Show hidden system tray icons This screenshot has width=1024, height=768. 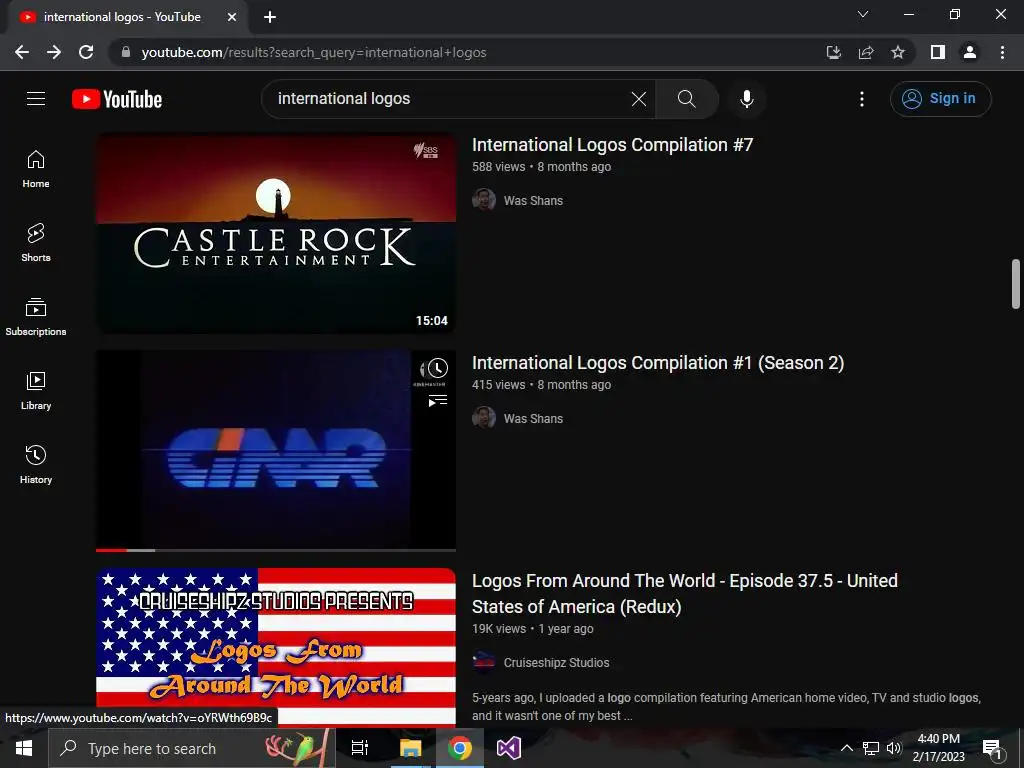click(846, 748)
